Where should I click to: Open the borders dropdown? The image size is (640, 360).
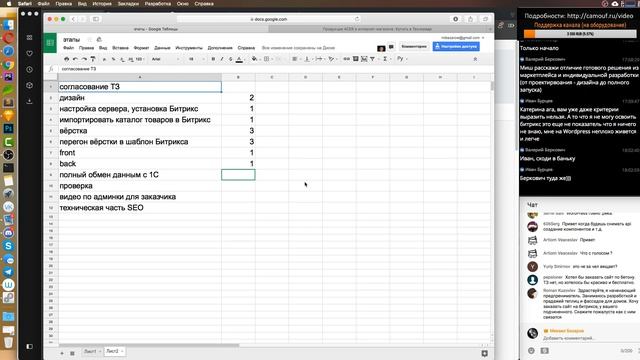click(x=267, y=59)
